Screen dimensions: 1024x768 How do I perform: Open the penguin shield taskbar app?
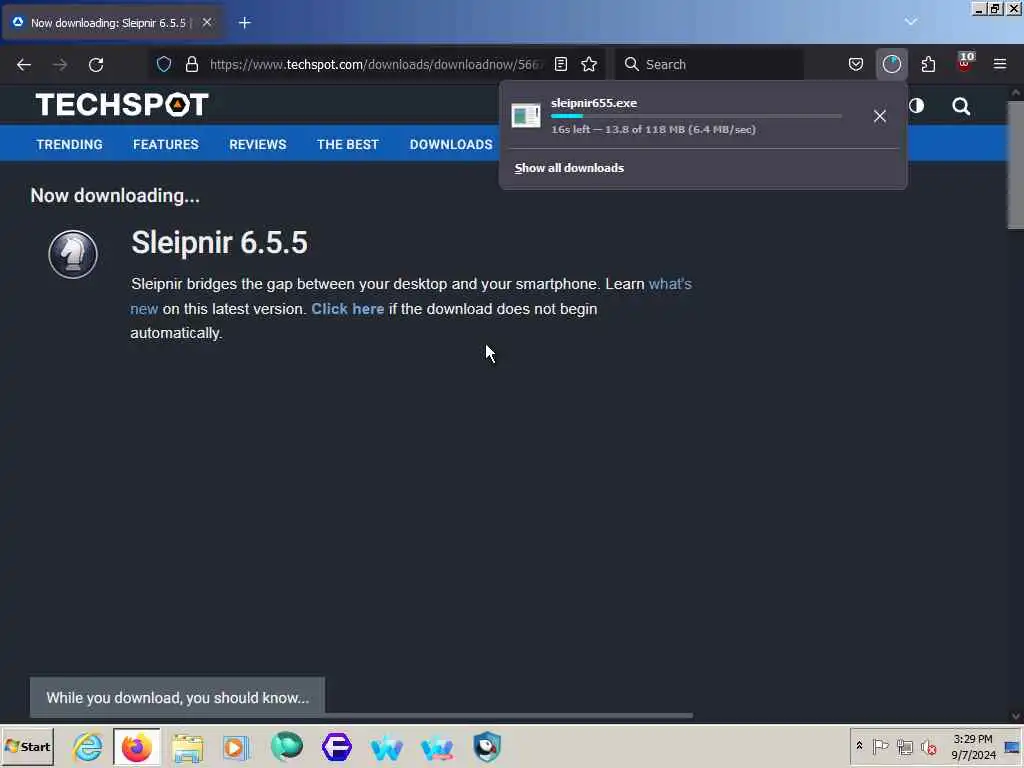click(x=487, y=747)
